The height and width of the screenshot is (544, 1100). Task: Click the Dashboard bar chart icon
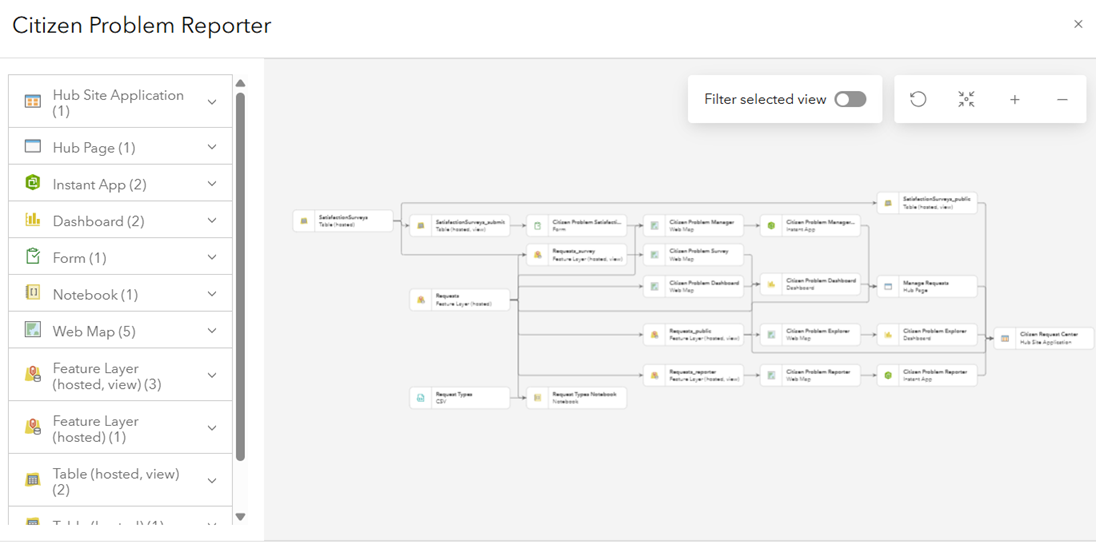[33, 220]
